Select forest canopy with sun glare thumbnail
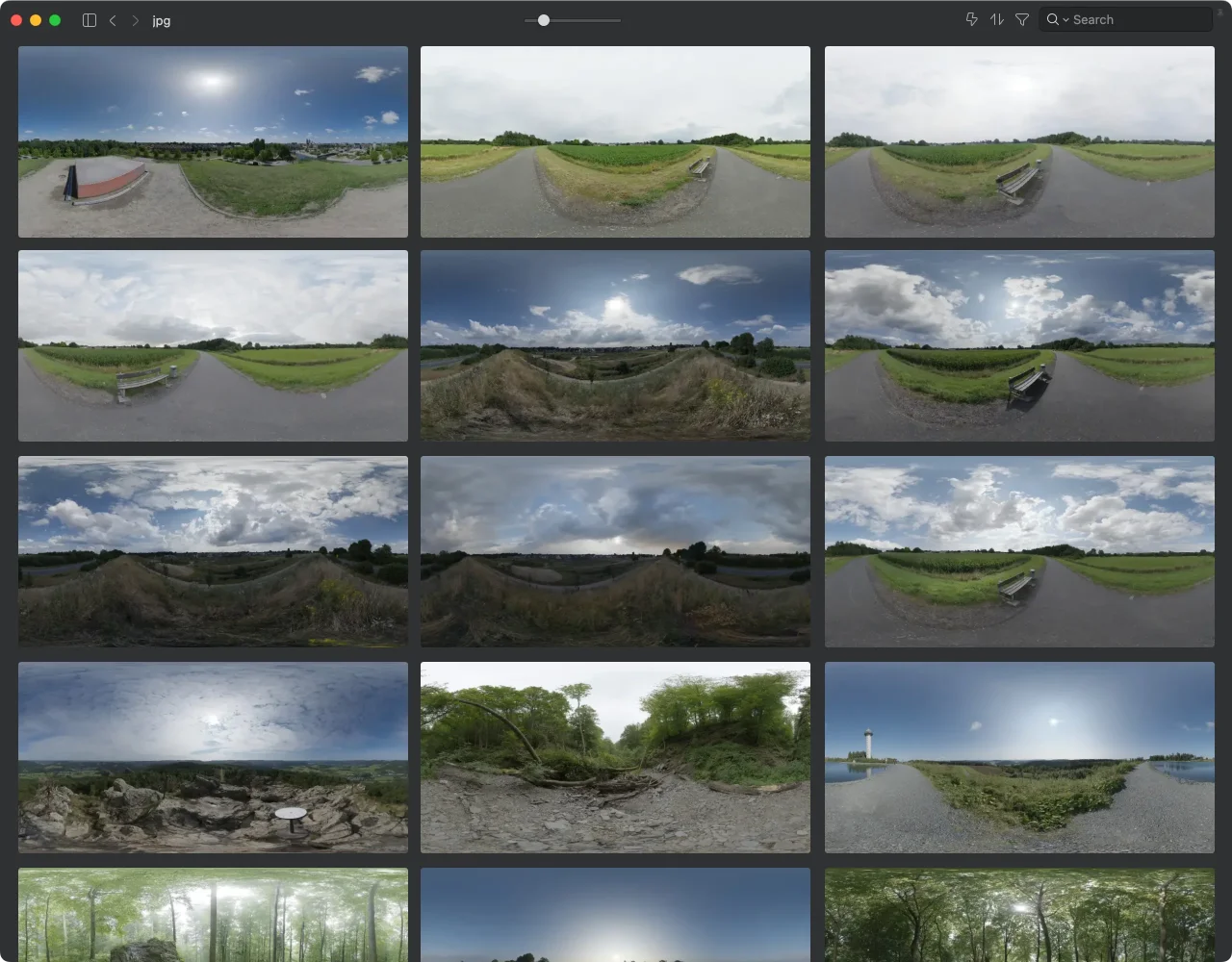 tap(1019, 915)
